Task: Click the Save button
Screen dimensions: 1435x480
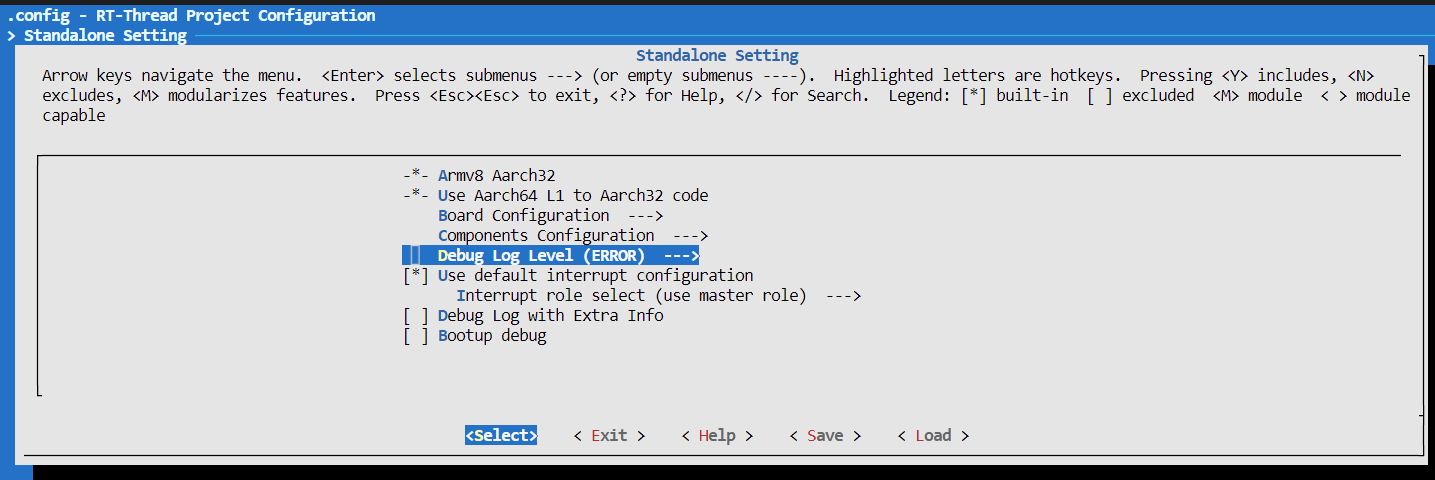Action: click(825, 436)
